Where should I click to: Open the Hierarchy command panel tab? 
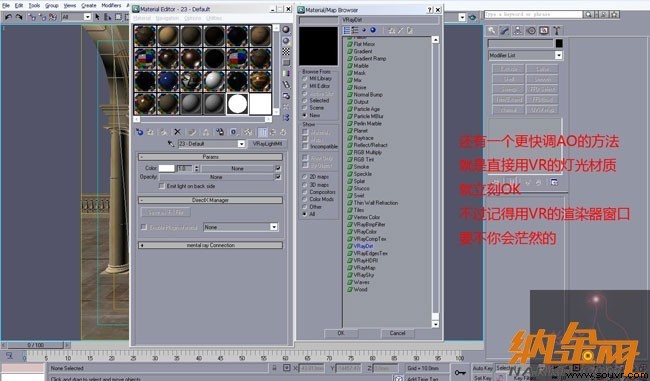(x=518, y=31)
